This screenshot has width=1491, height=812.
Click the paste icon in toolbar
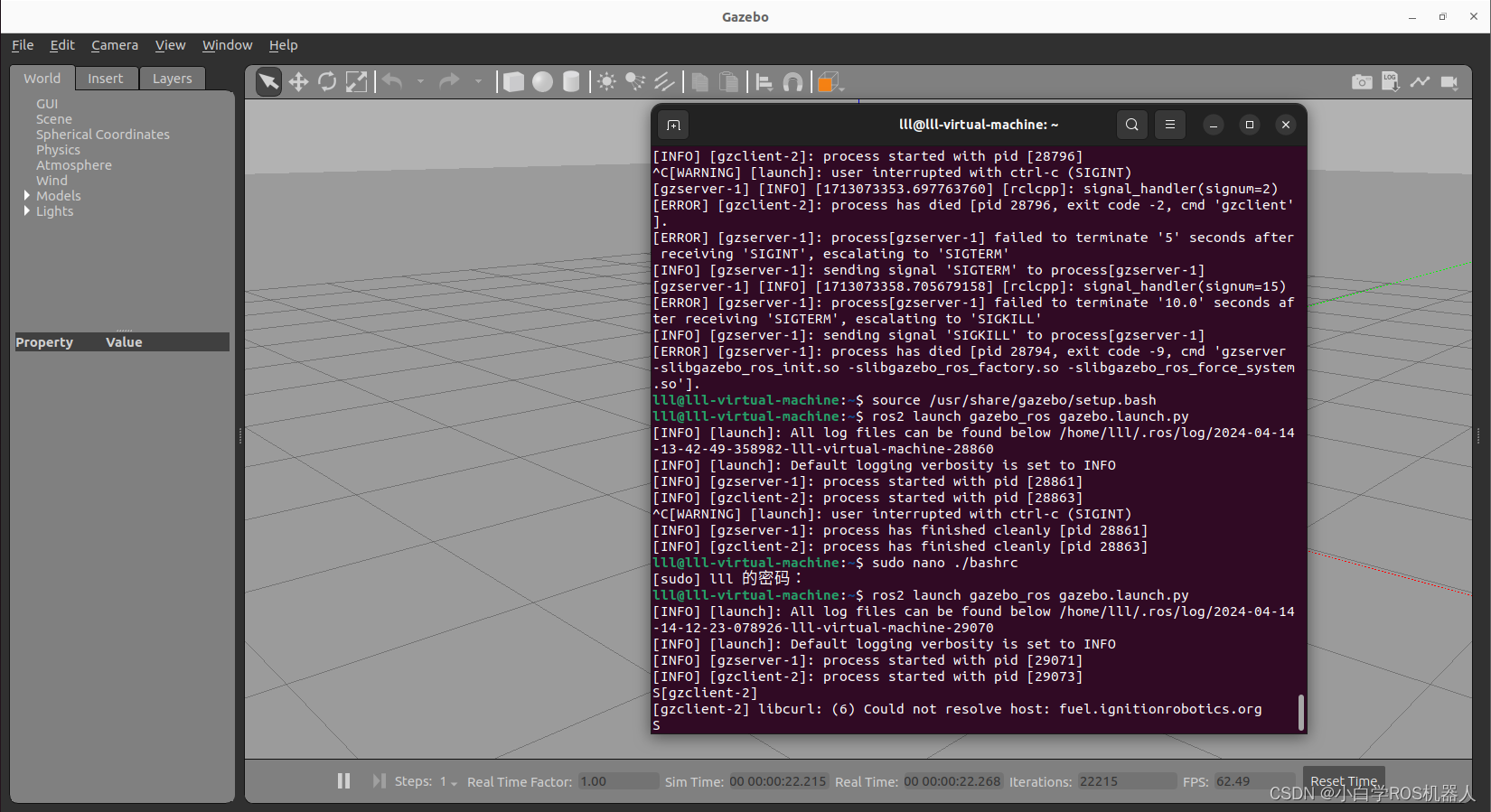(728, 82)
